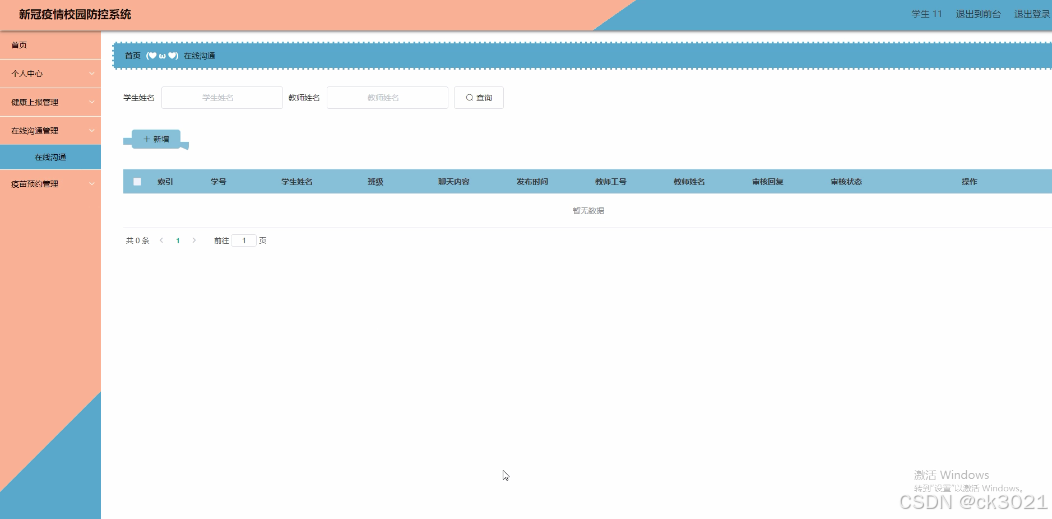Click the 操作 column header
The height and width of the screenshot is (519, 1052).
click(969, 182)
